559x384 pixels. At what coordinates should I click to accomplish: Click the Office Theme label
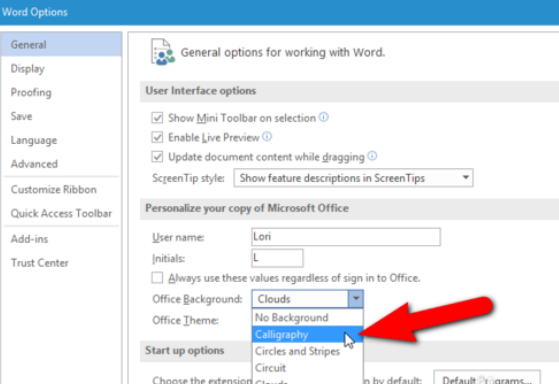[185, 320]
